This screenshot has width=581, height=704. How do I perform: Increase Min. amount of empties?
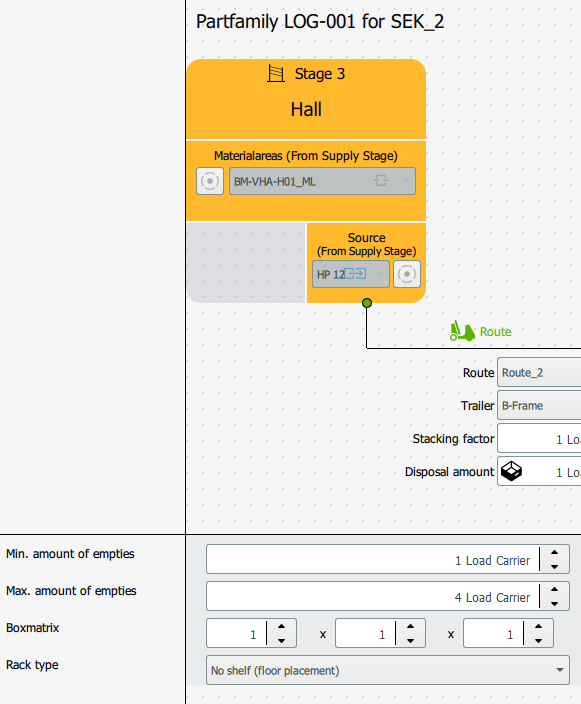click(x=555, y=553)
